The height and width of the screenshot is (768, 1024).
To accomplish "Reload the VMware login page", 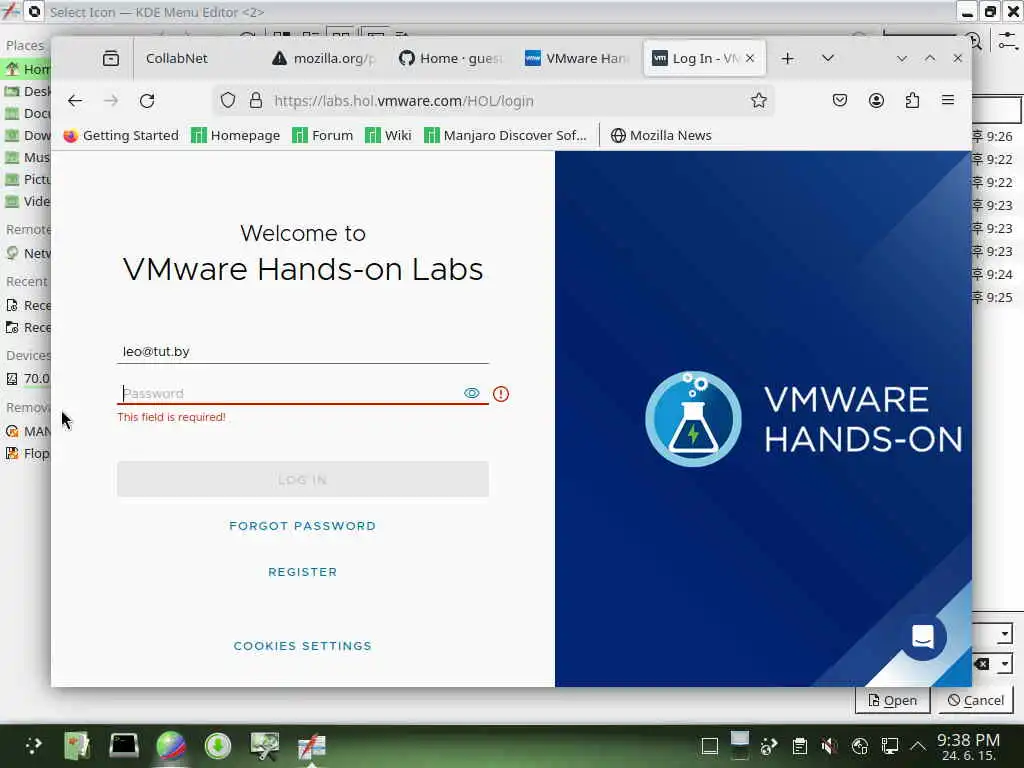I will pos(147,101).
